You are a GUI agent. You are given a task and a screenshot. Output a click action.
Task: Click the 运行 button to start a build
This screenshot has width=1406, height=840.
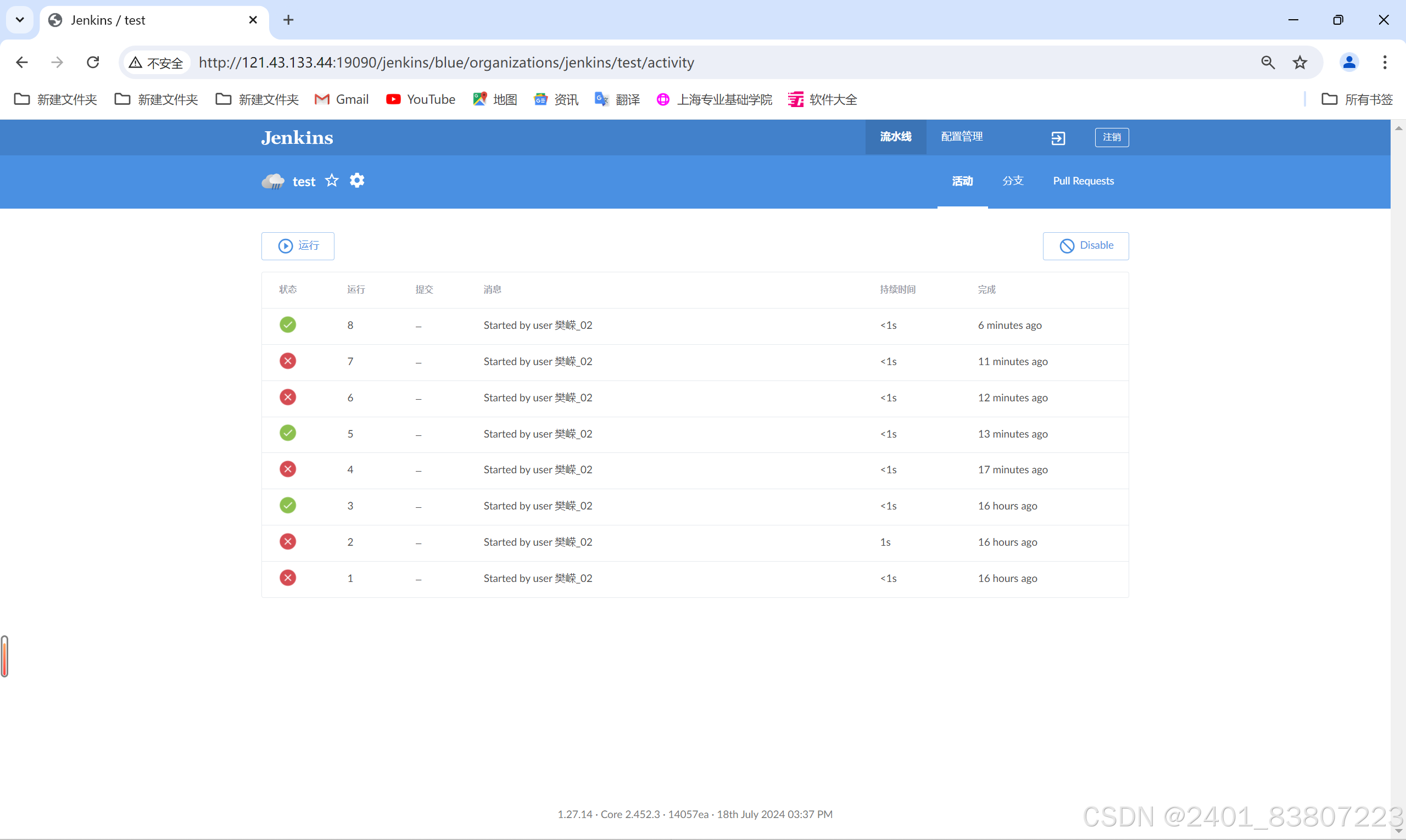(x=297, y=245)
